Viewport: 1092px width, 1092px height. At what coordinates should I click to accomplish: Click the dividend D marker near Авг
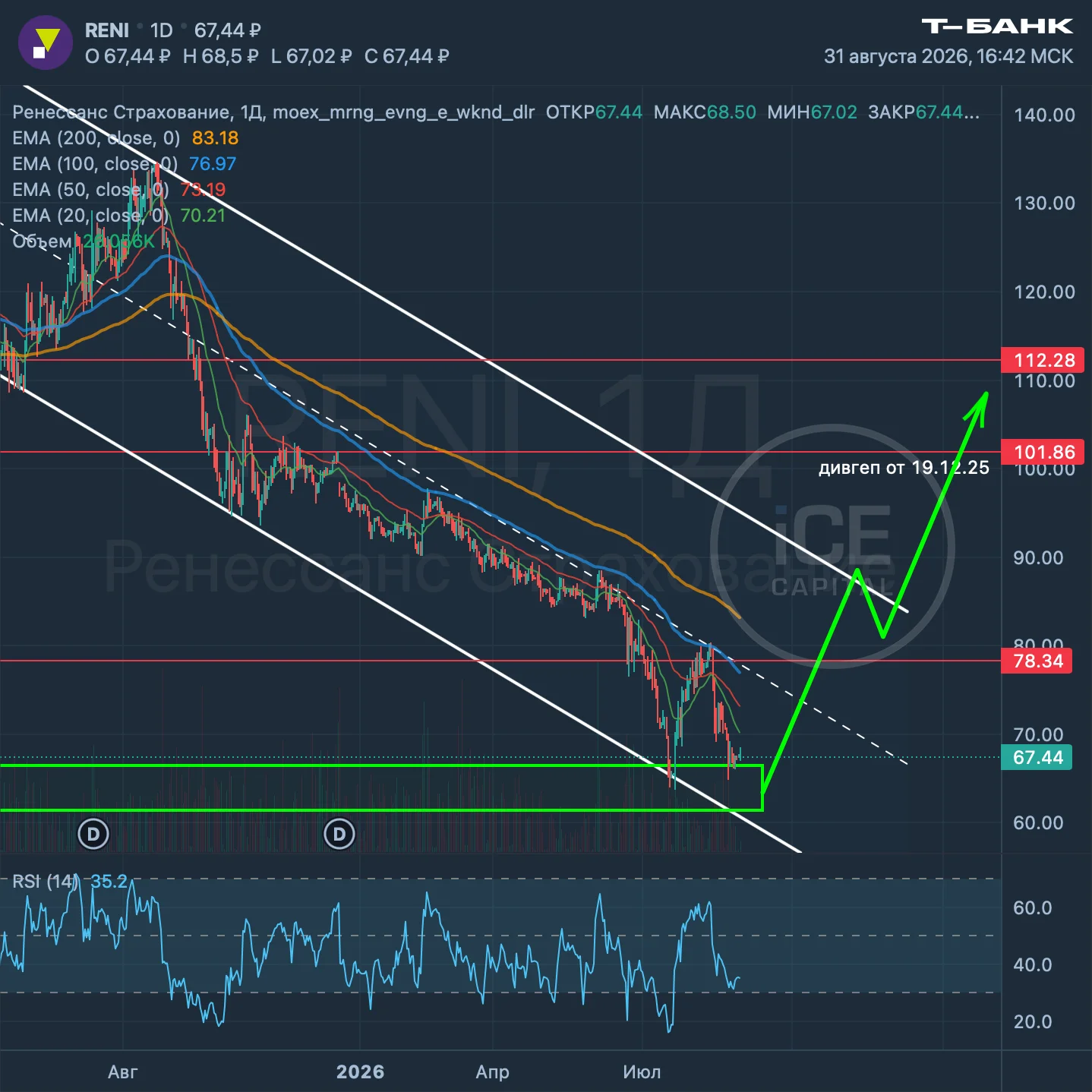click(x=93, y=835)
